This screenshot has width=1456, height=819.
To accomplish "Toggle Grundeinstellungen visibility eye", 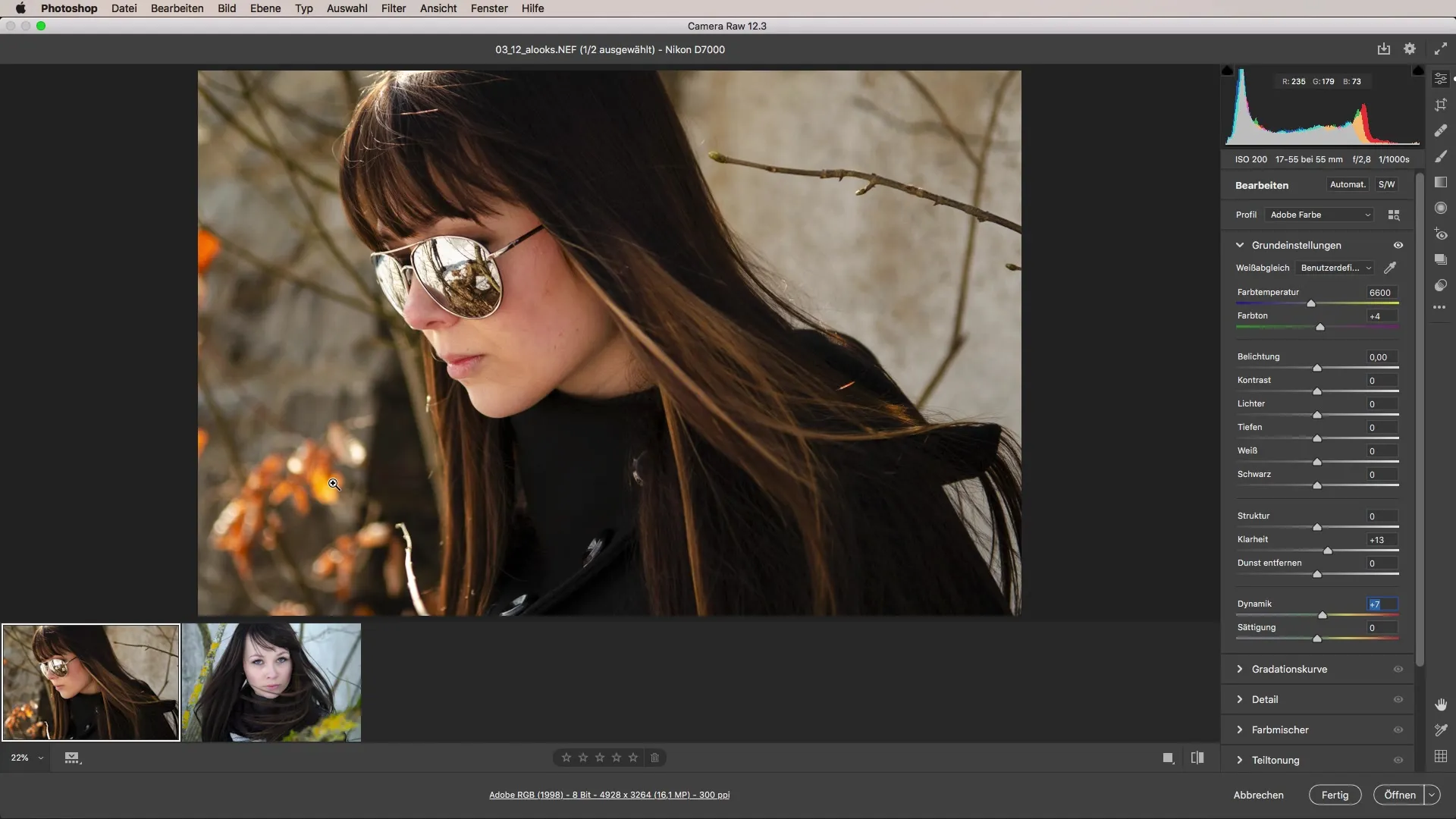I will (1398, 245).
